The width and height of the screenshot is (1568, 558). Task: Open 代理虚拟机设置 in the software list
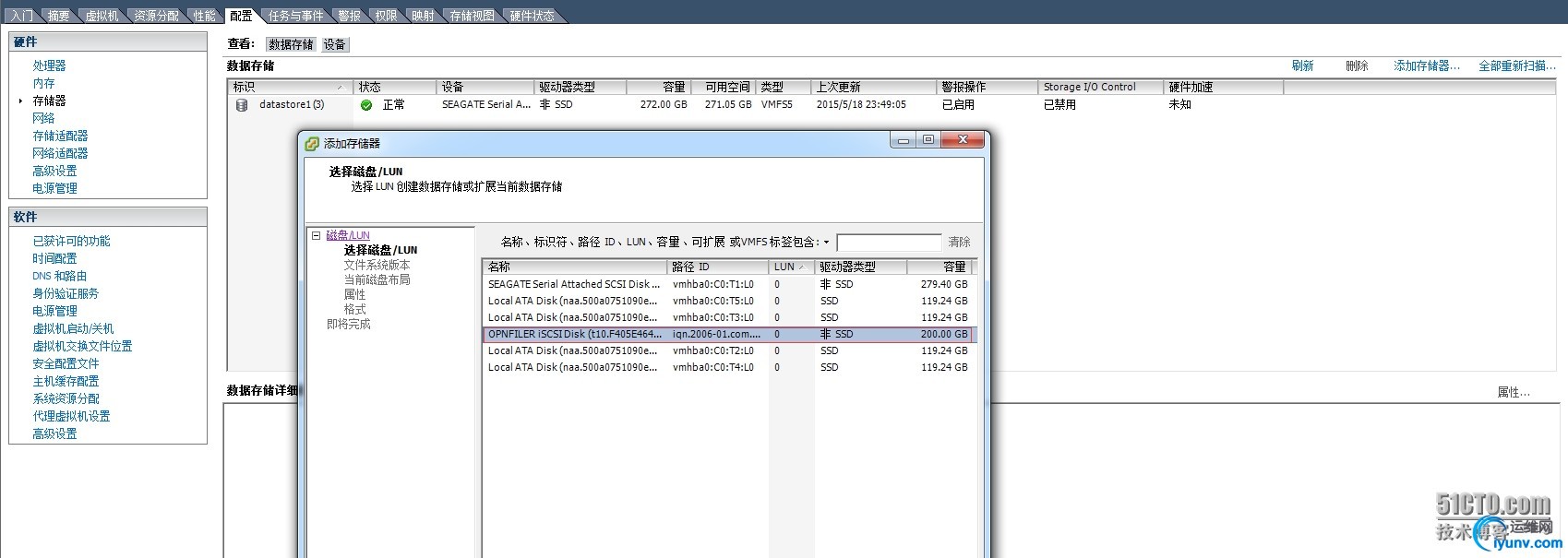tap(71, 416)
